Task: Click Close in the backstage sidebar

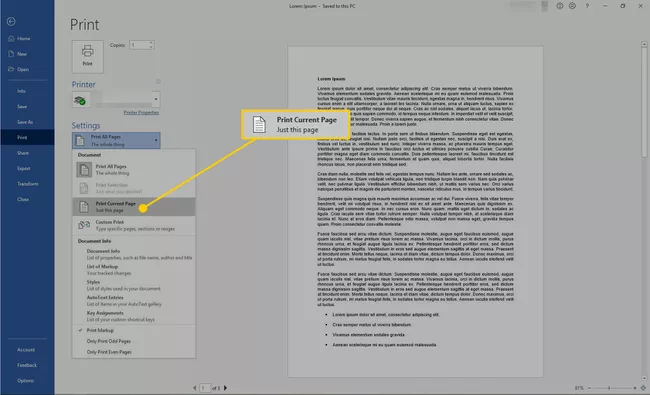Action: (x=23, y=199)
